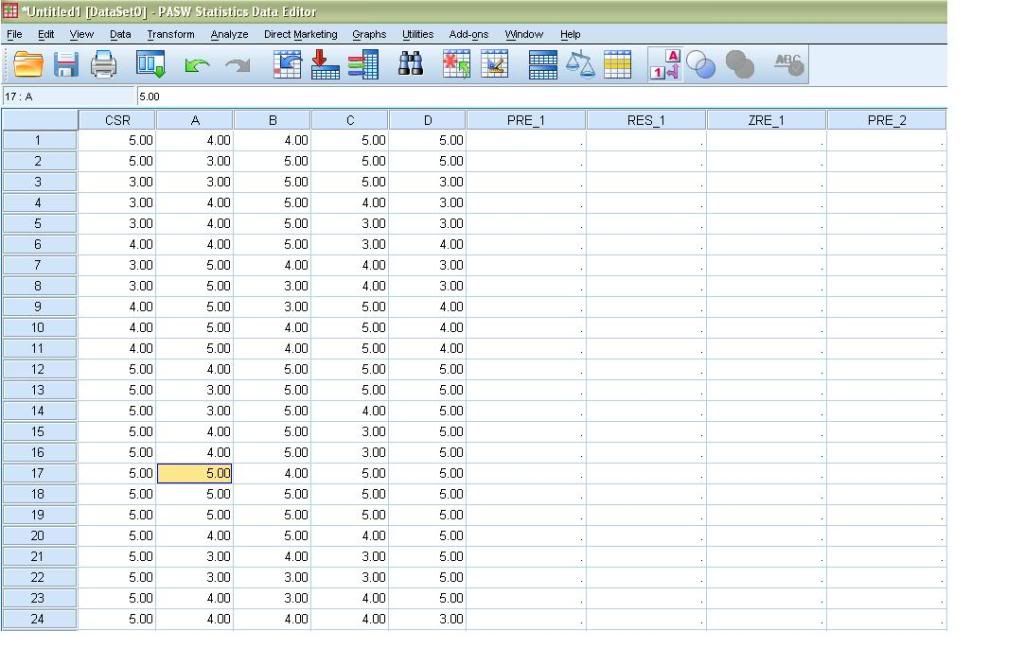This screenshot has width=1024, height=666.
Task: Open the Go to Variable tool
Action: (x=325, y=65)
